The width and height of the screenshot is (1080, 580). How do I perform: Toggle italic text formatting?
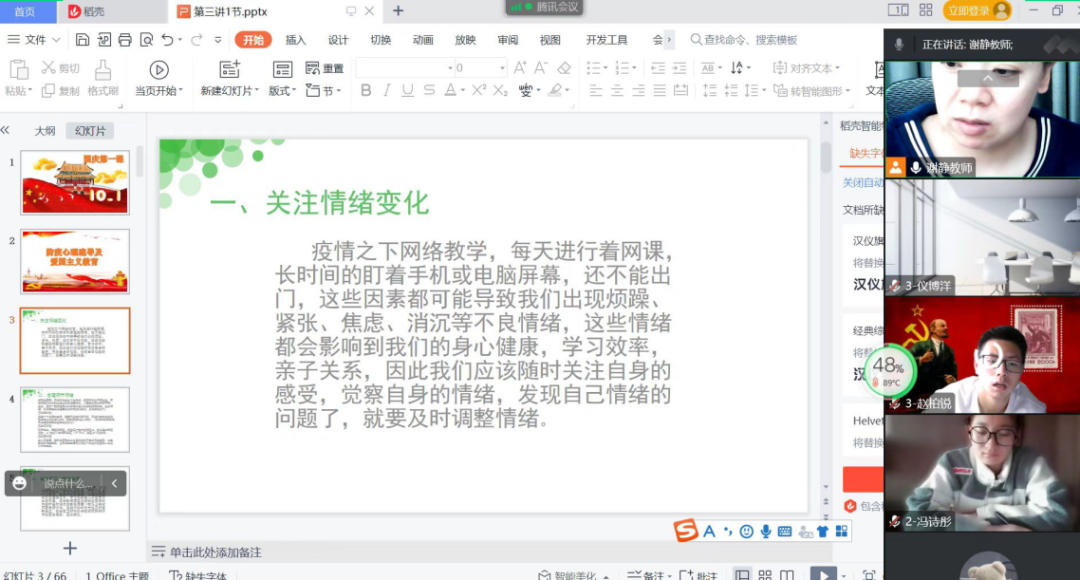pyautogui.click(x=387, y=90)
